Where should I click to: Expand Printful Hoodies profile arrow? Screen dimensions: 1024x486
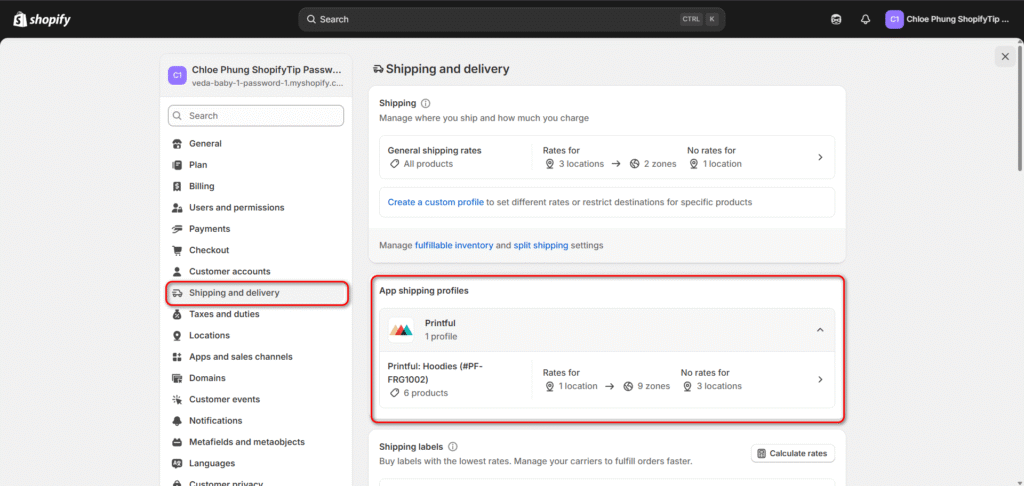click(x=820, y=379)
